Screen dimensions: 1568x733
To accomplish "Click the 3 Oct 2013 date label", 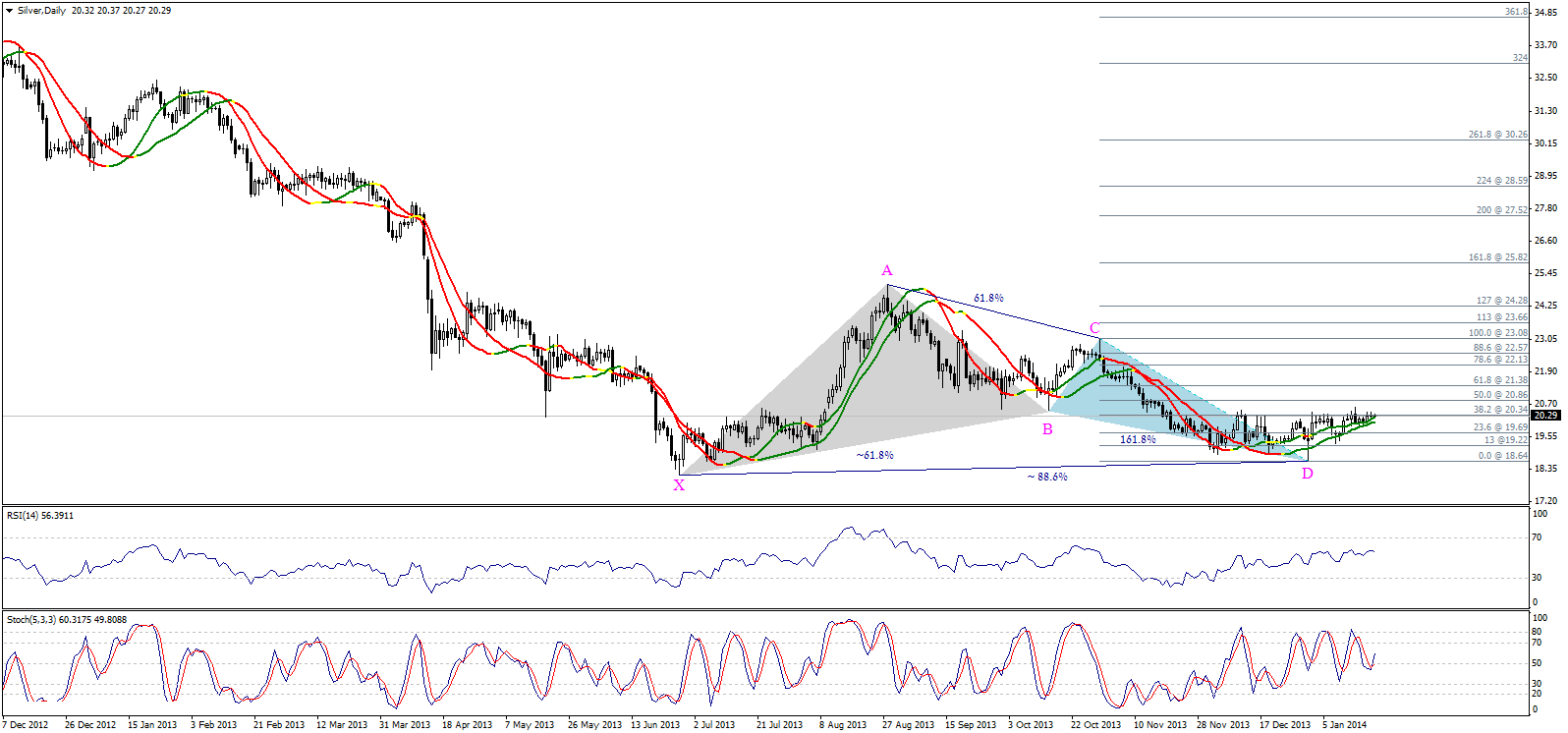I will [x=1031, y=725].
